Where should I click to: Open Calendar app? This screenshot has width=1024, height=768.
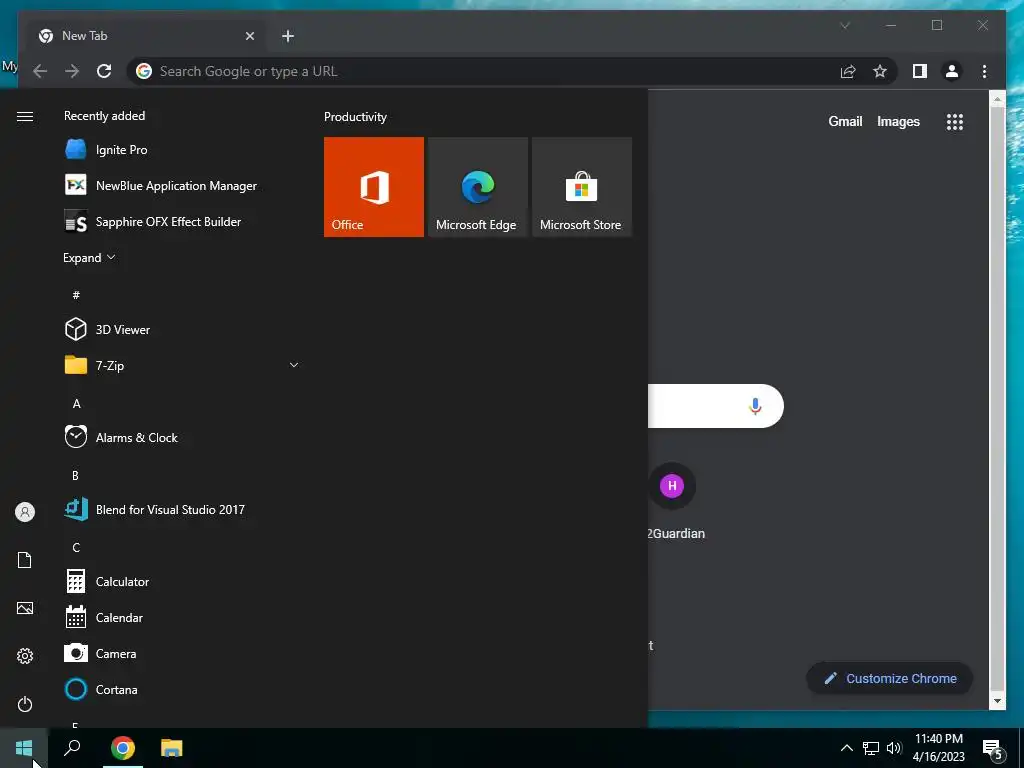click(x=182, y=617)
